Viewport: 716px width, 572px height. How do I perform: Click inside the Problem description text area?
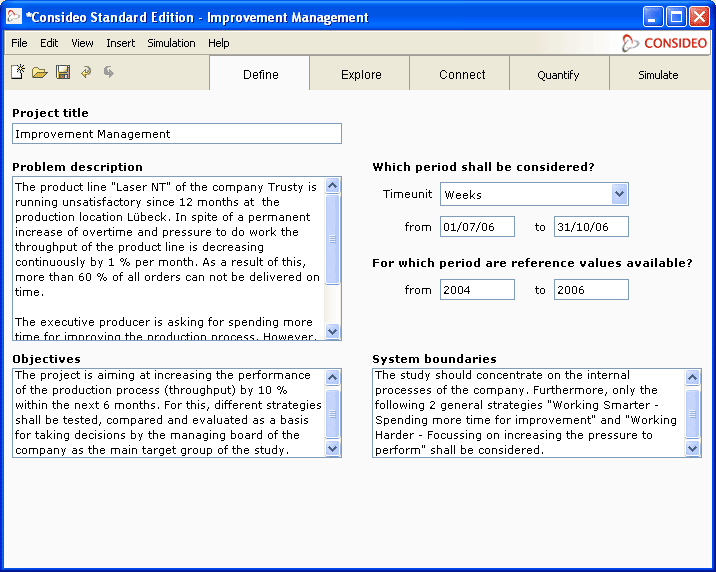168,258
